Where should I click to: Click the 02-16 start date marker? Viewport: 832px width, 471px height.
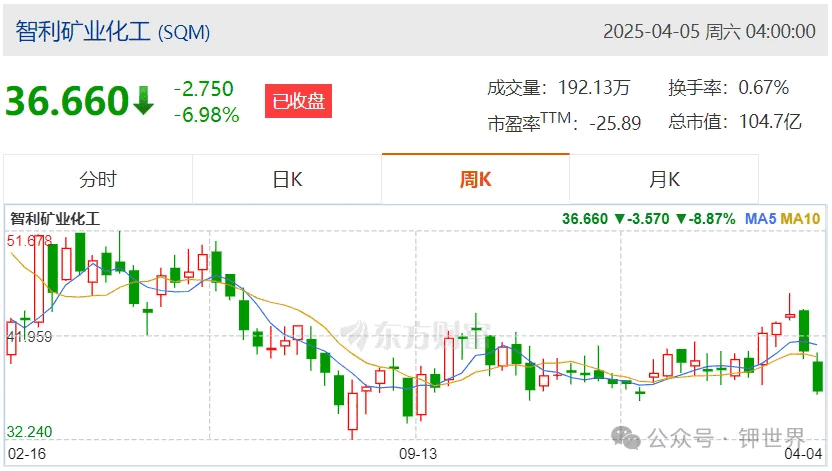click(x=27, y=454)
